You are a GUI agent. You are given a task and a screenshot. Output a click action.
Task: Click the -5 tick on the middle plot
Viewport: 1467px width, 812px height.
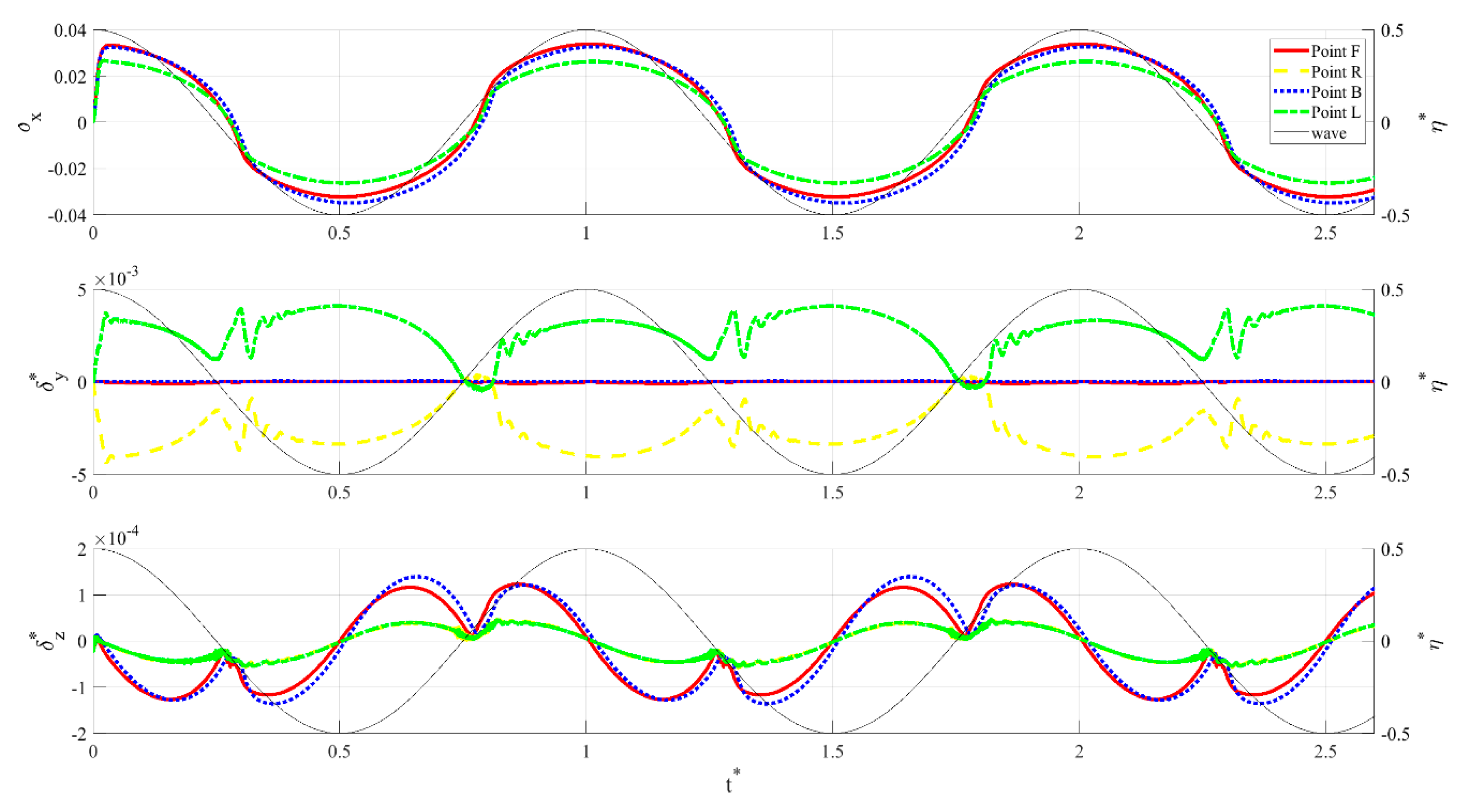[x=79, y=475]
